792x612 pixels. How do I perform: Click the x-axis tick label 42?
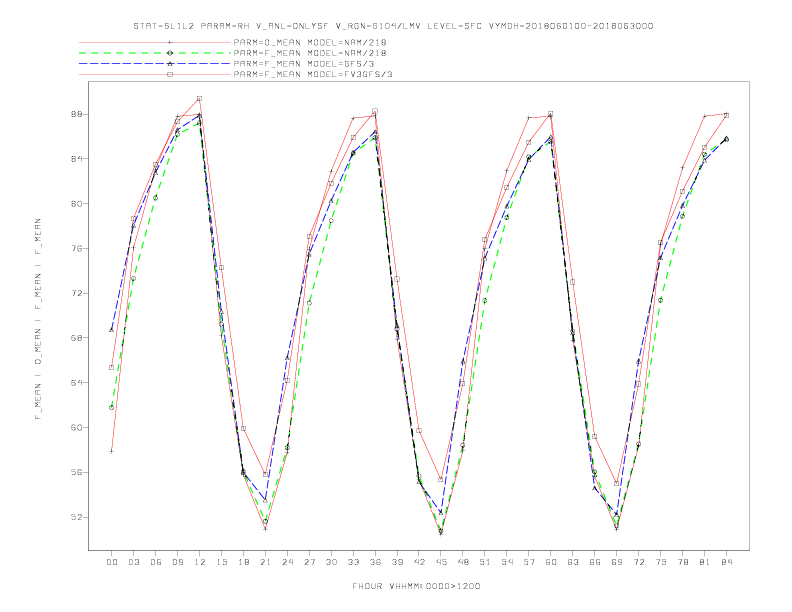click(419, 562)
